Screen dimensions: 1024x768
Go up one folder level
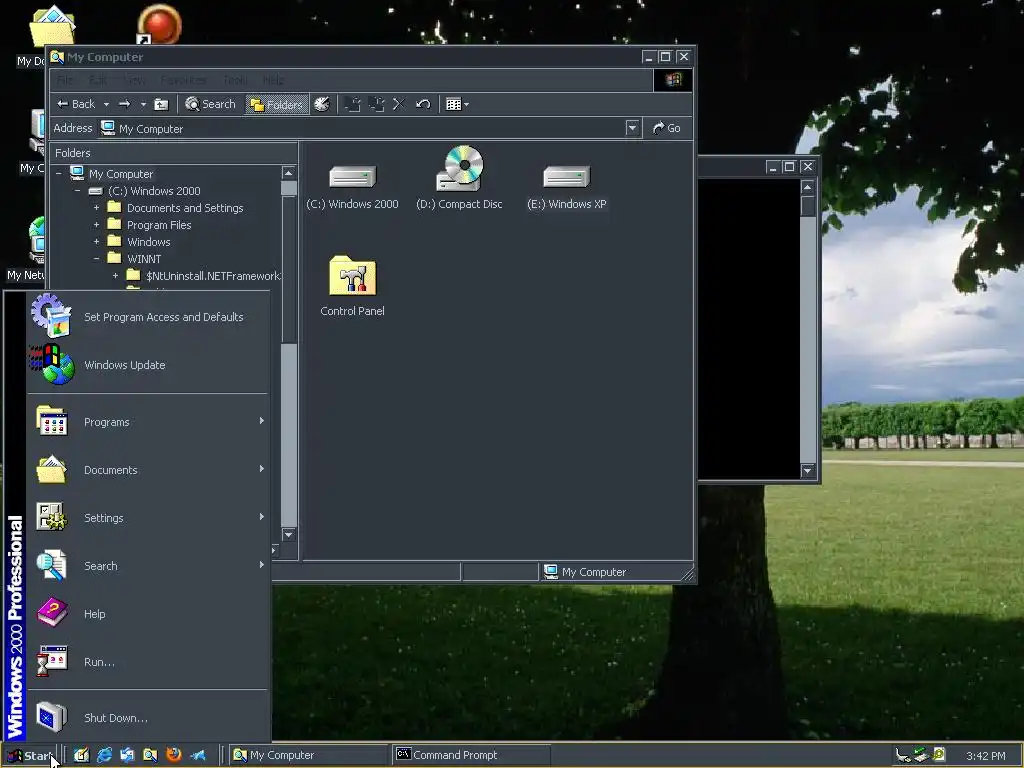tap(161, 104)
